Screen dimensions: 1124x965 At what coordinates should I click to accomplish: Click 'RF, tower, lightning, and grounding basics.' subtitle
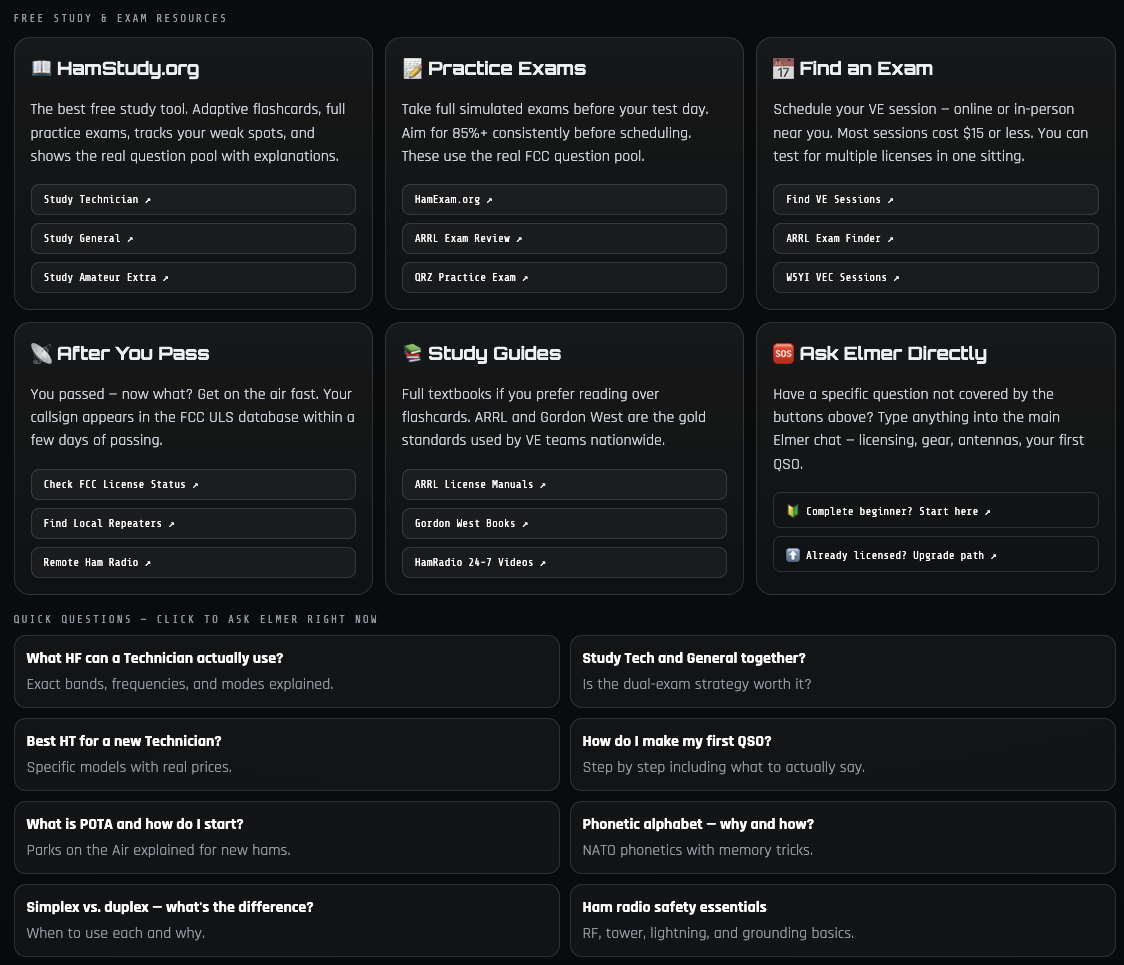(718, 933)
